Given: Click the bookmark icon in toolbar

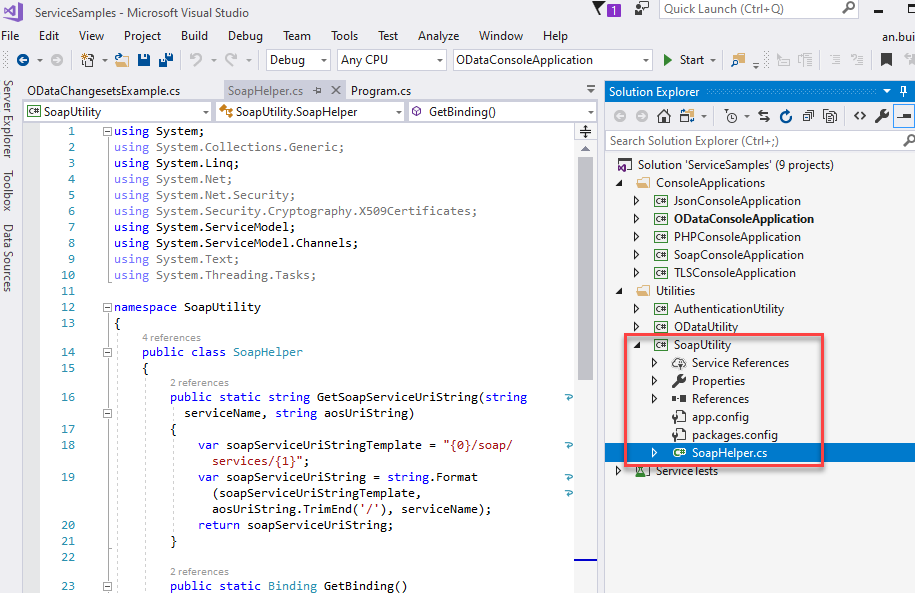Looking at the screenshot, I should (x=886, y=60).
